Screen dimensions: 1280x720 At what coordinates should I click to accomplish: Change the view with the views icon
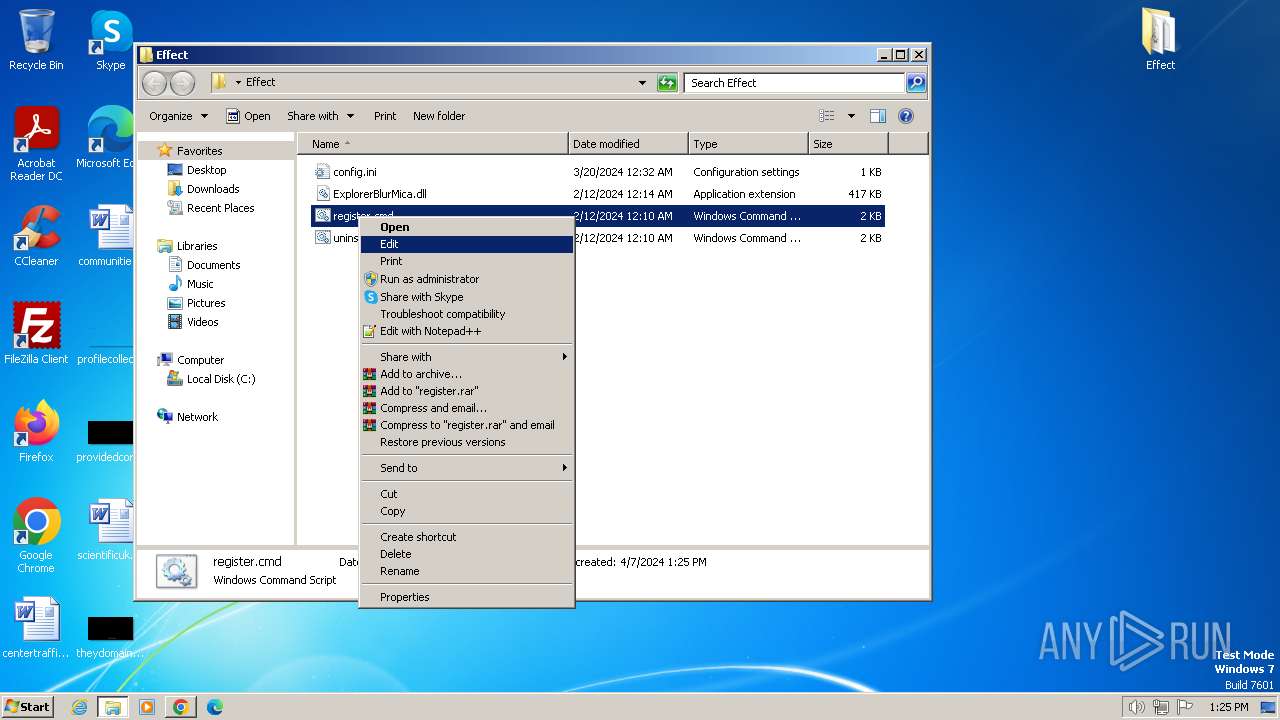(827, 116)
